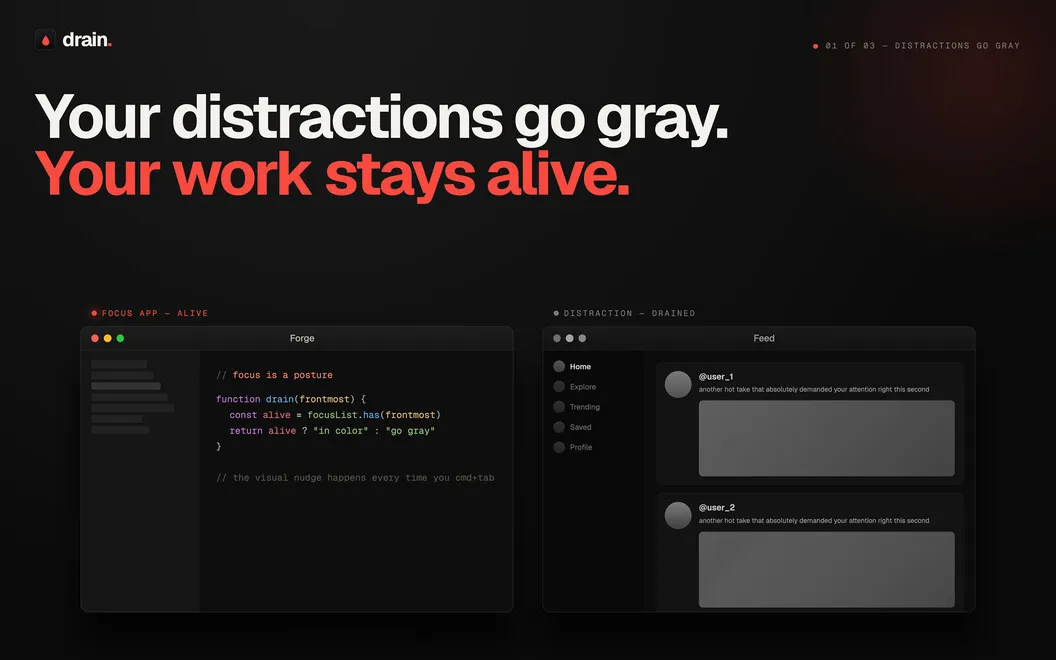Click the @user_2 username

coord(717,507)
